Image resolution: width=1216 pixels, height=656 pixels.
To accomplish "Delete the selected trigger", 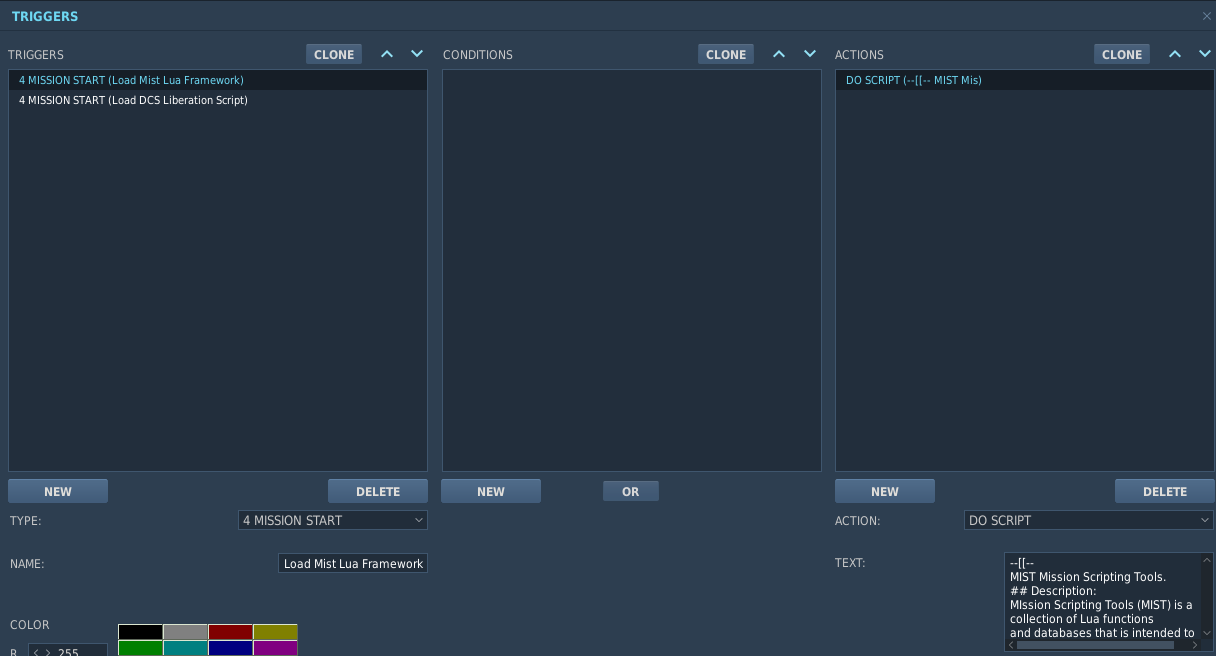I will (378, 491).
